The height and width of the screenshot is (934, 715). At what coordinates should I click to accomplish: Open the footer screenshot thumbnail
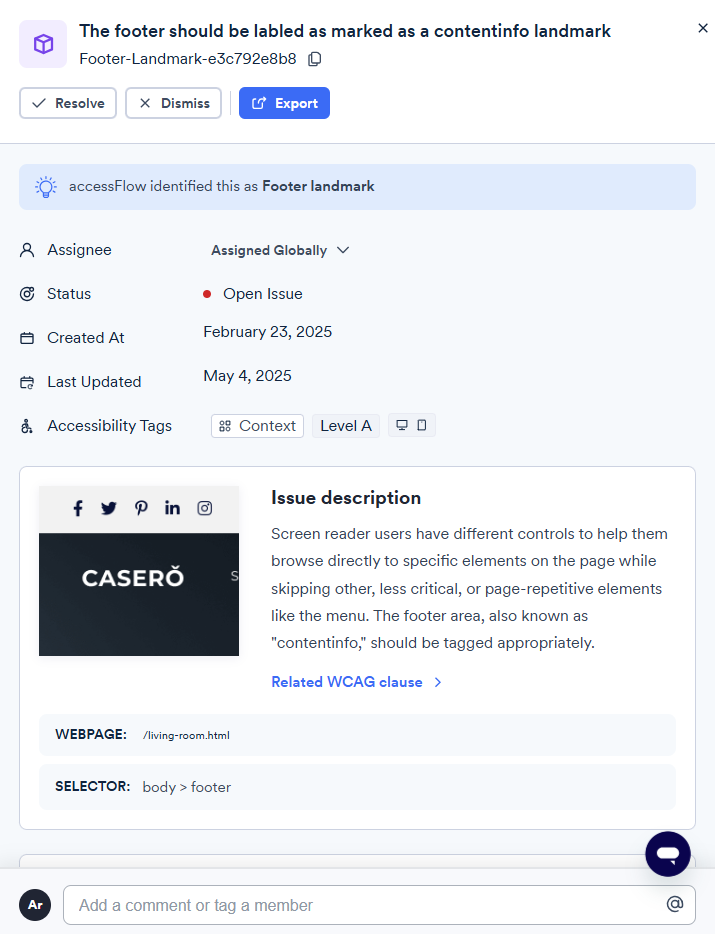pyautogui.click(x=139, y=571)
